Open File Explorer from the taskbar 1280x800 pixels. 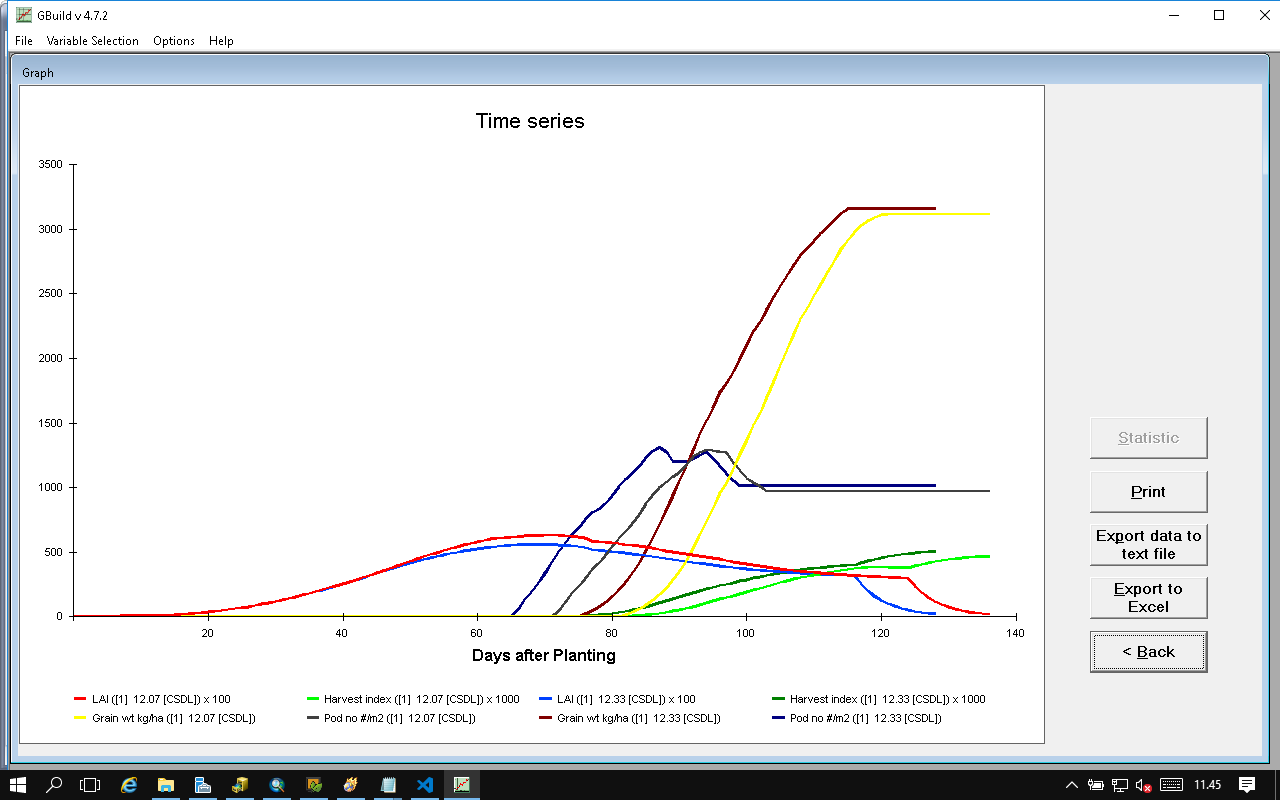click(x=166, y=785)
